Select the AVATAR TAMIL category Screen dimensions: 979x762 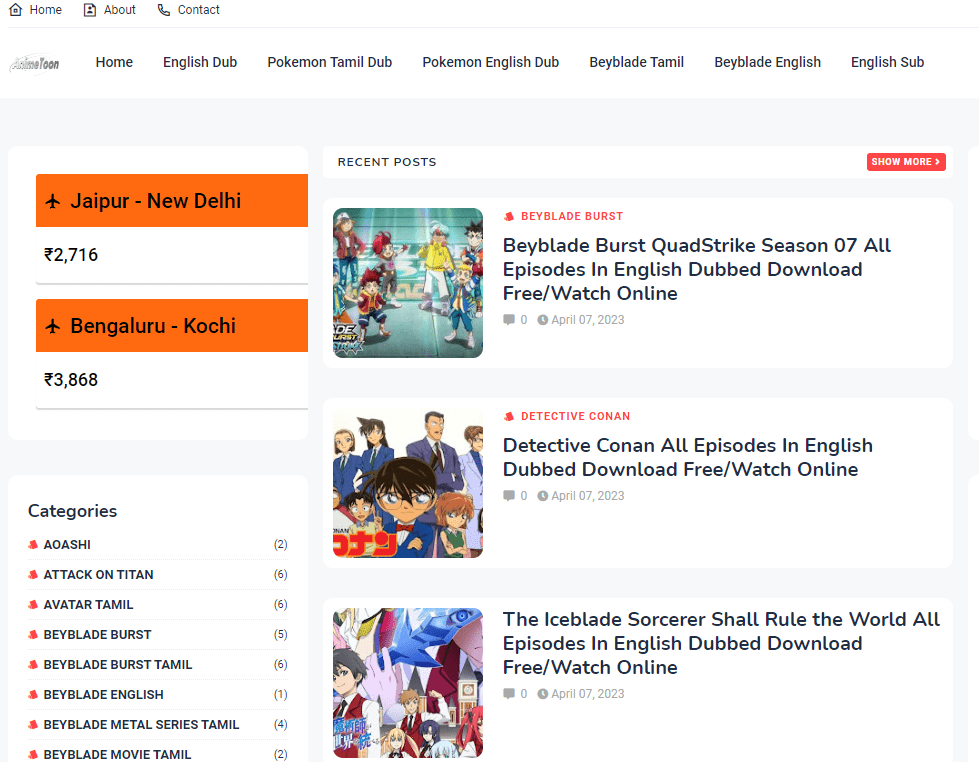pos(88,605)
